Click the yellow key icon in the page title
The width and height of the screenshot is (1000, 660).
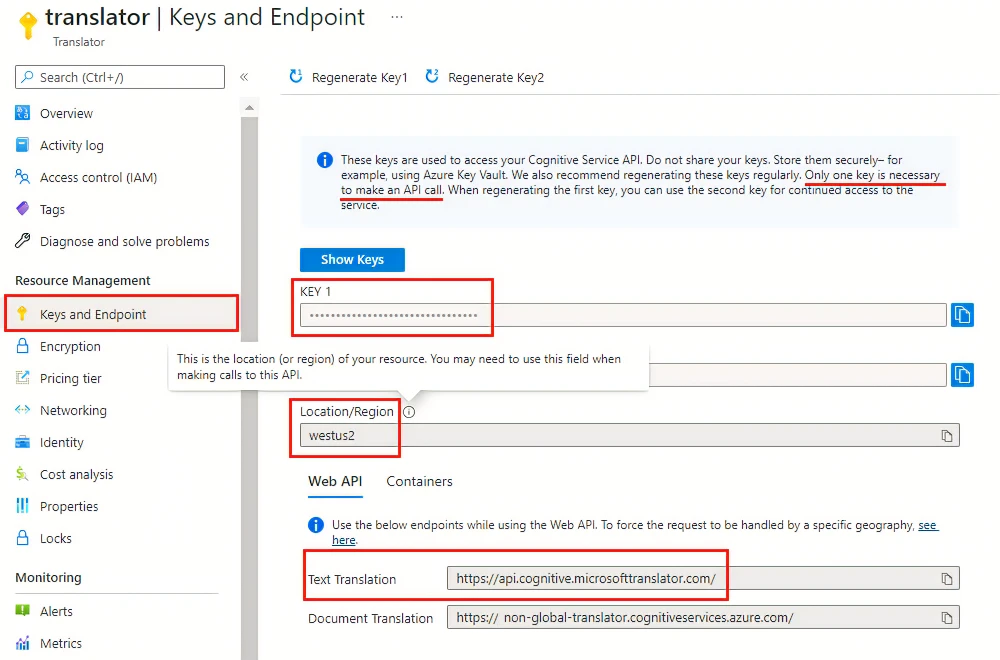point(28,26)
